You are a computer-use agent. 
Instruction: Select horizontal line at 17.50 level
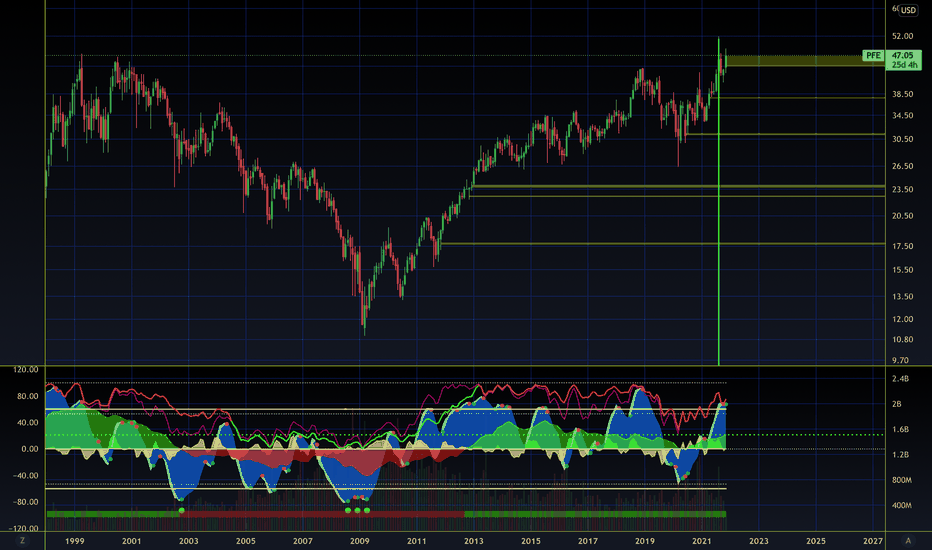click(x=662, y=244)
